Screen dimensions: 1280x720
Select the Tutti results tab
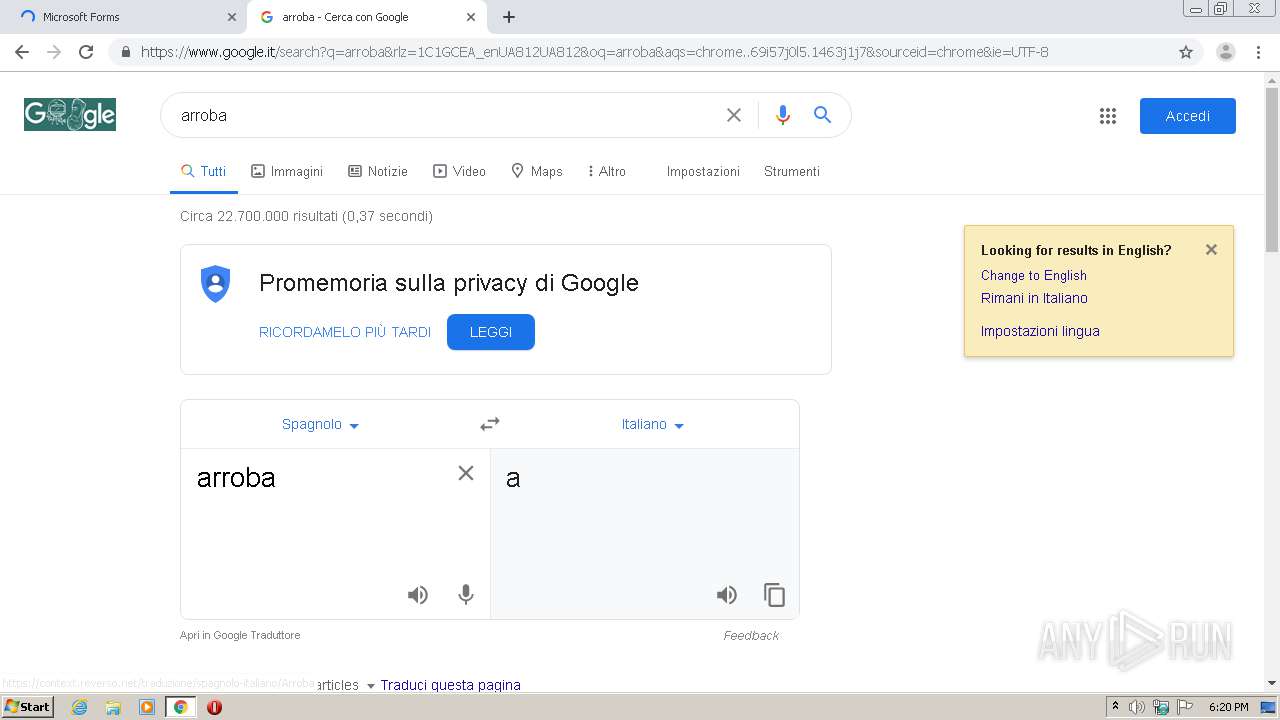[x=204, y=171]
